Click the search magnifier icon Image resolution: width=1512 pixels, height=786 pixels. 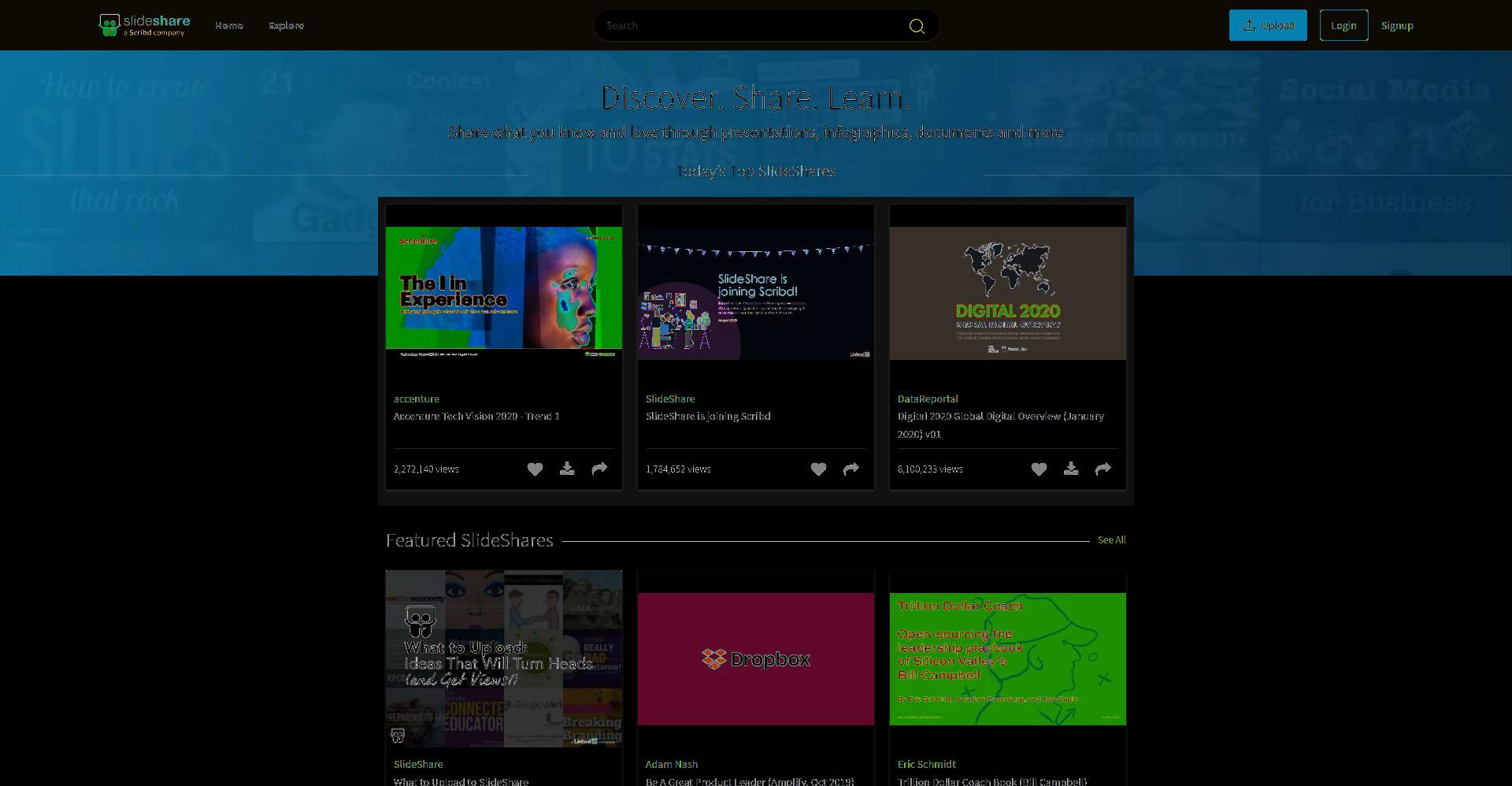point(917,26)
